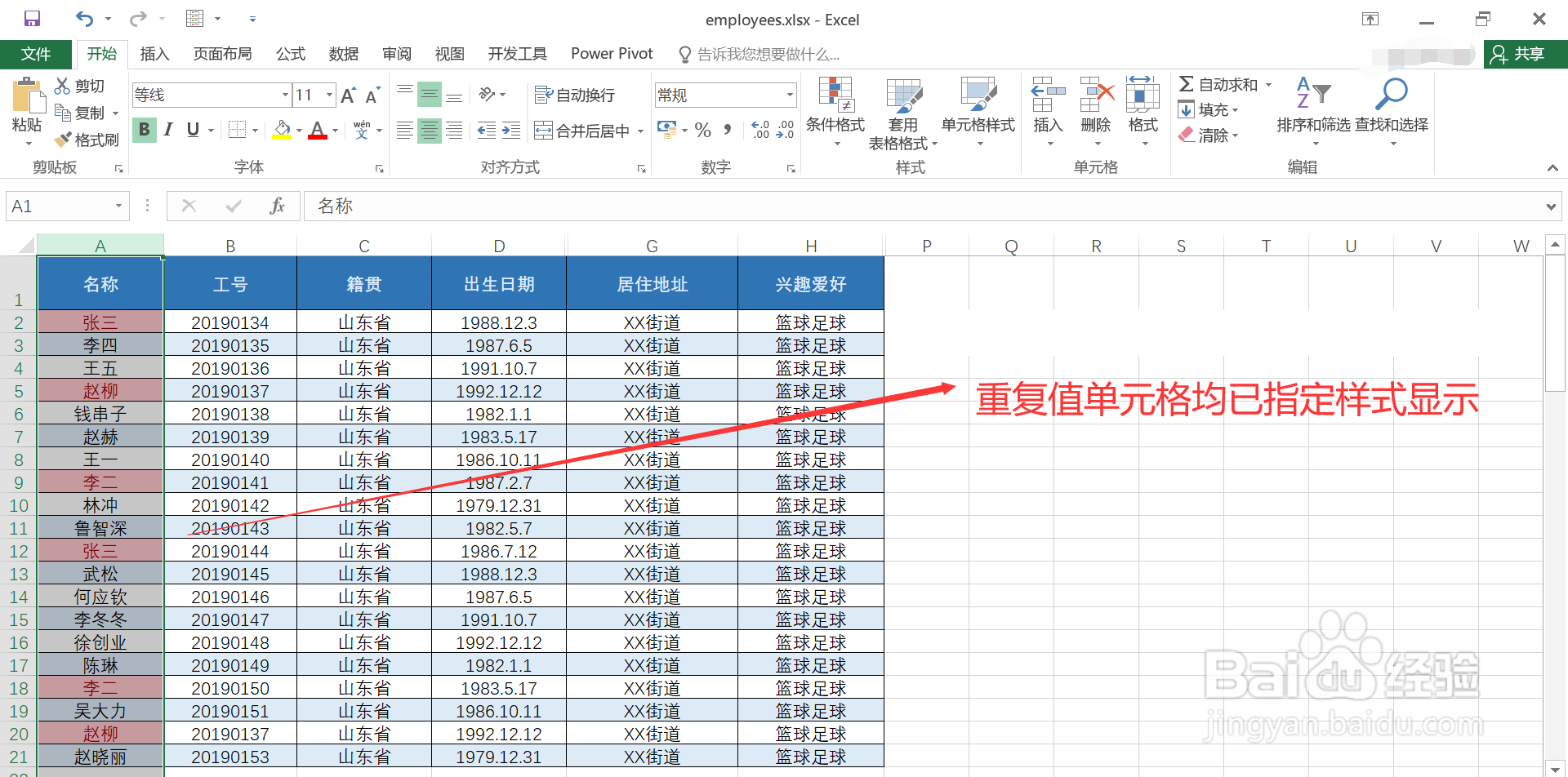This screenshot has width=1568, height=777.
Task: Center text horizontally
Action: tap(430, 131)
